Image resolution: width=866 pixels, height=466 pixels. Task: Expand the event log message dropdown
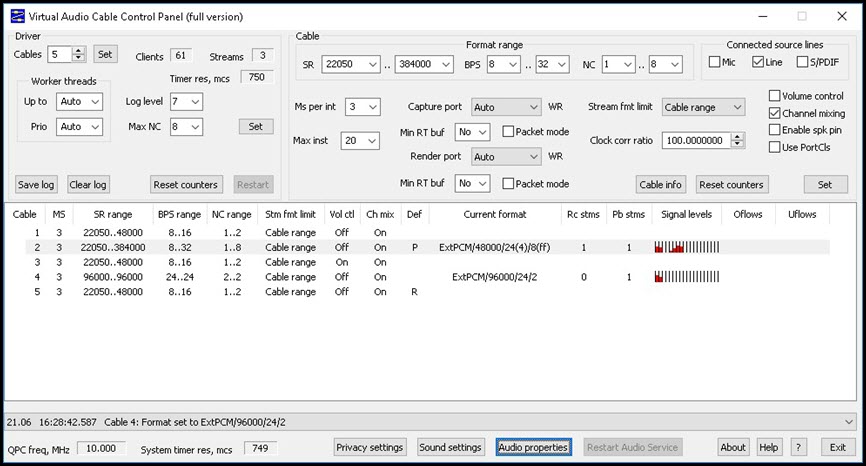point(849,422)
